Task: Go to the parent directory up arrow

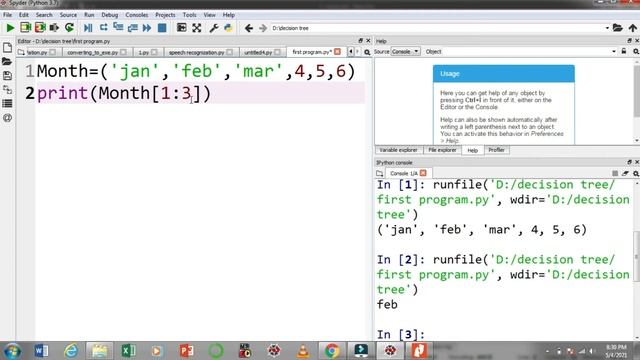Action: (x=633, y=28)
